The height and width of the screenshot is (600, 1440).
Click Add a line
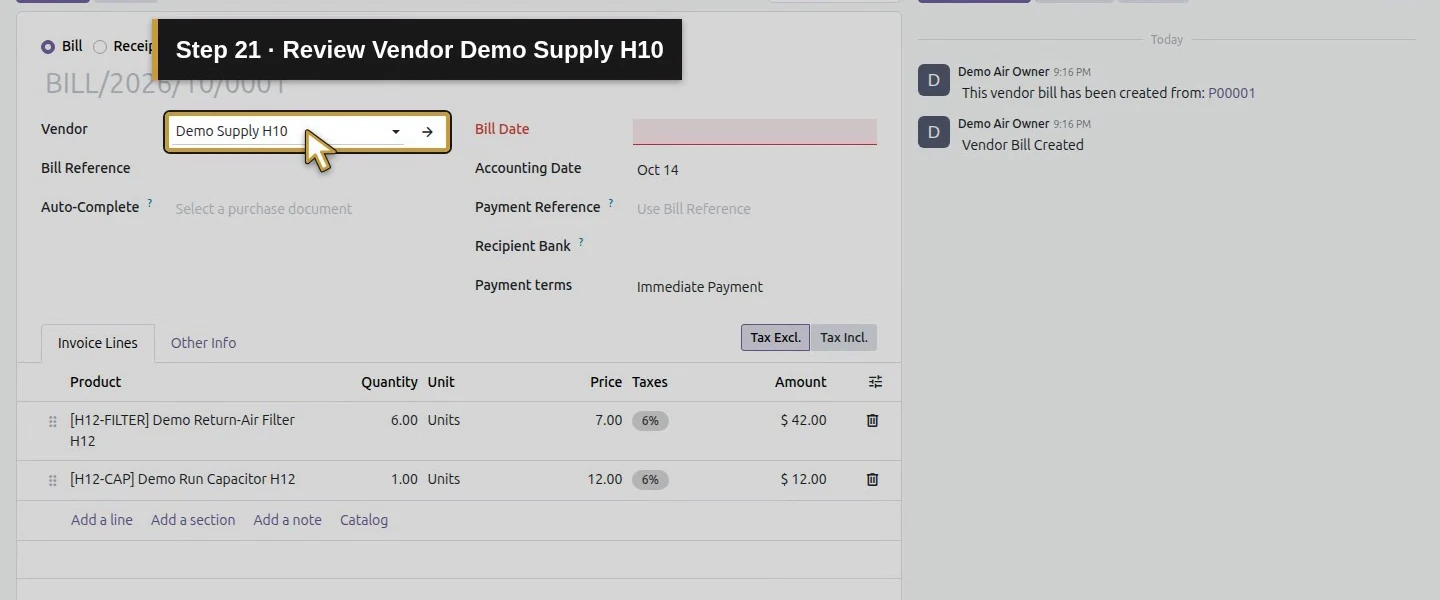click(x=102, y=520)
